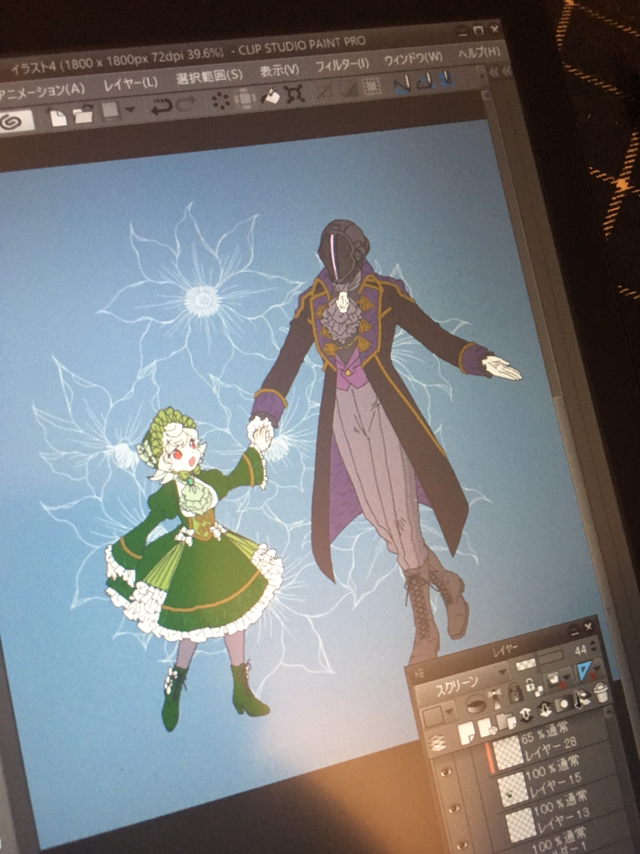
Task: Increase opacity with the stepper up arrow
Action: pos(593,643)
